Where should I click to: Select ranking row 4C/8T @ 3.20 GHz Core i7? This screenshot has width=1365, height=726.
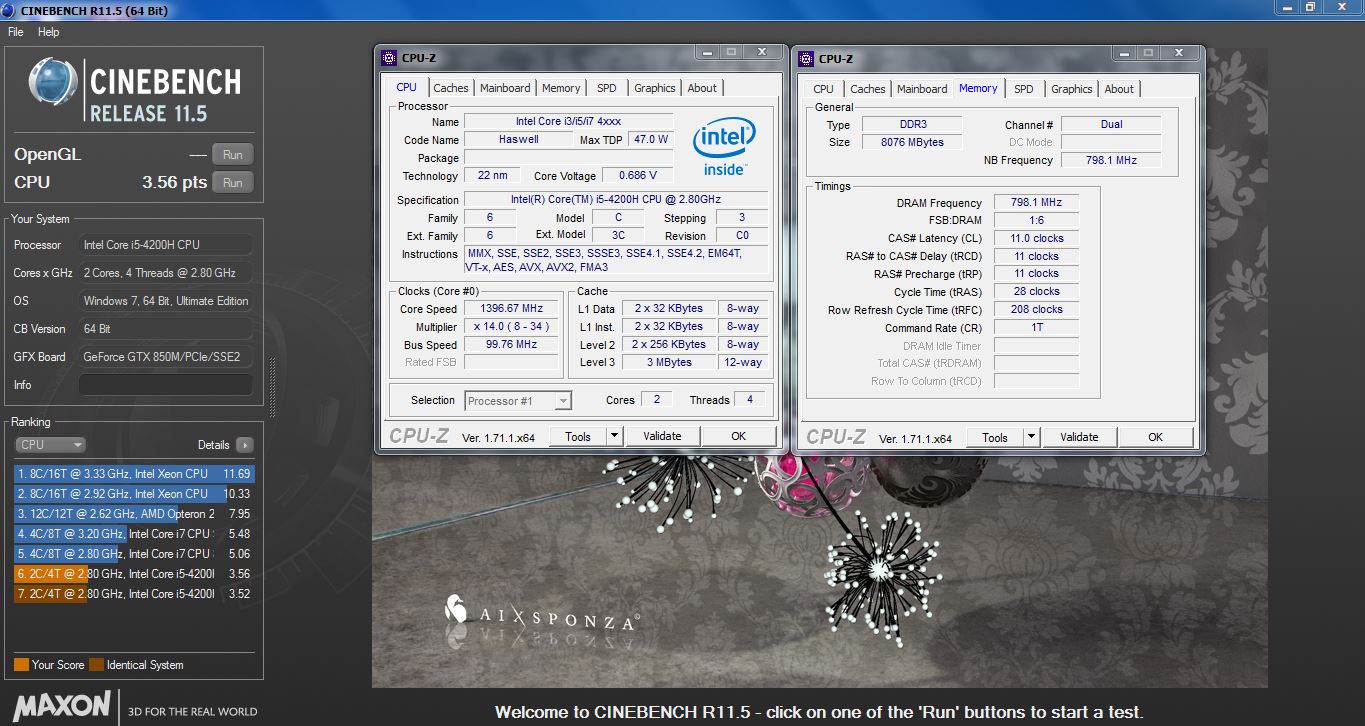pyautogui.click(x=134, y=534)
